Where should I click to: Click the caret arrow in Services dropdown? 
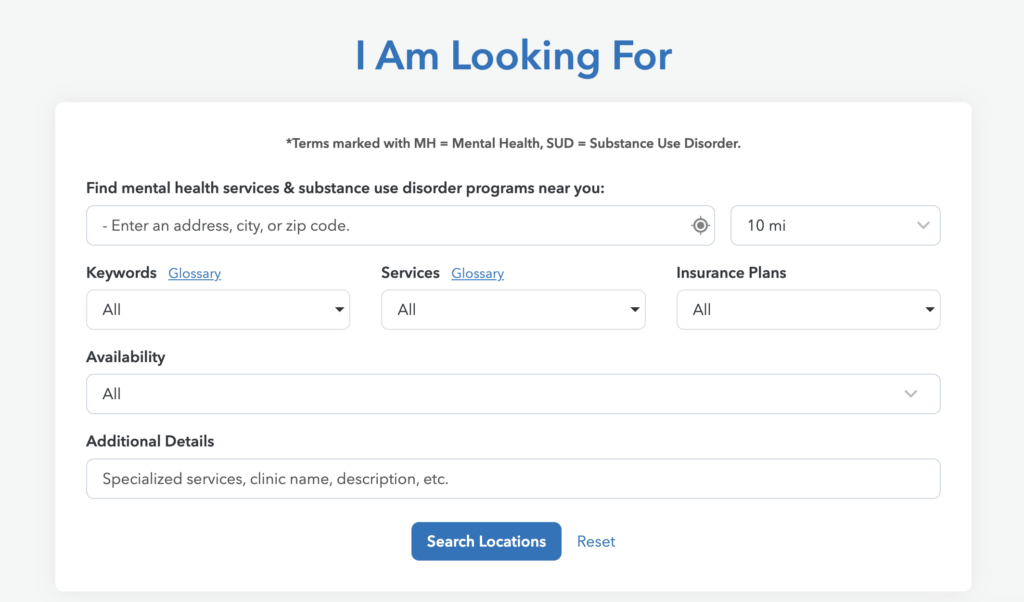(634, 310)
